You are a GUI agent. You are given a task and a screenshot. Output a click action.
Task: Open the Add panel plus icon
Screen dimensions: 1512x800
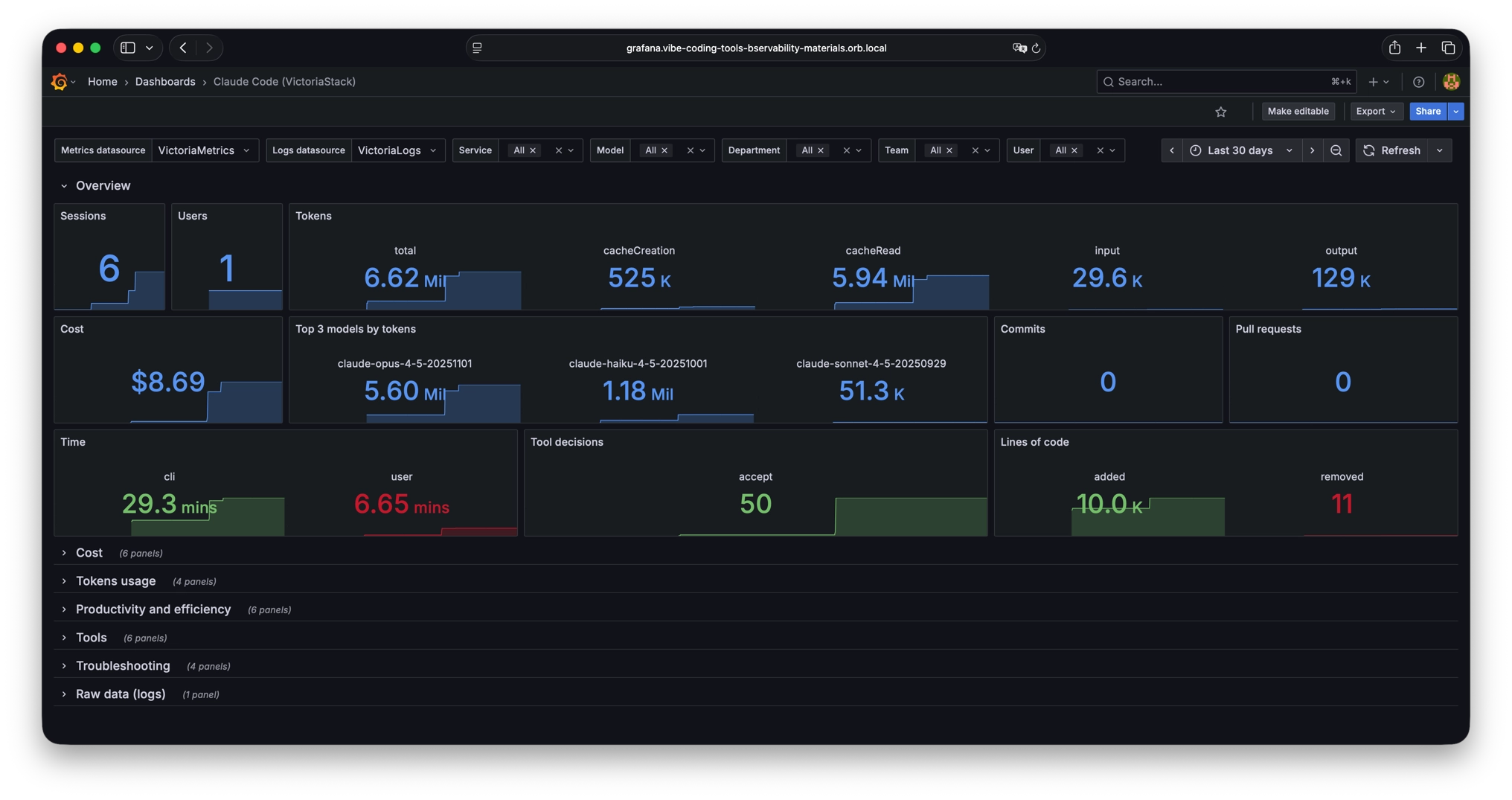click(x=1374, y=82)
